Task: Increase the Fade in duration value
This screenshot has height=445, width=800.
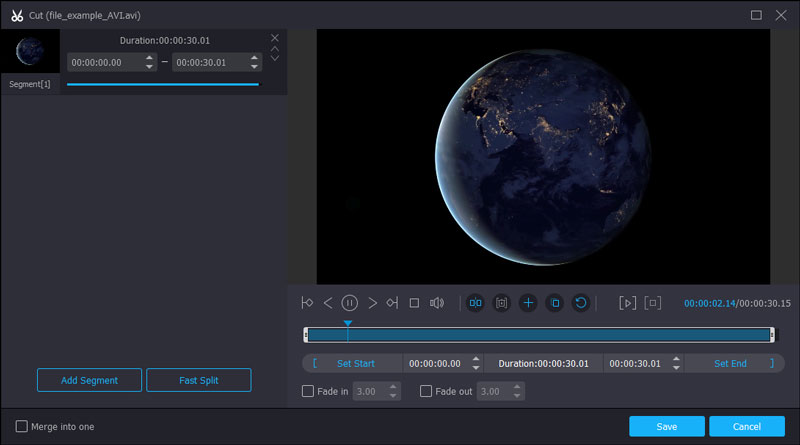Action: point(393,387)
